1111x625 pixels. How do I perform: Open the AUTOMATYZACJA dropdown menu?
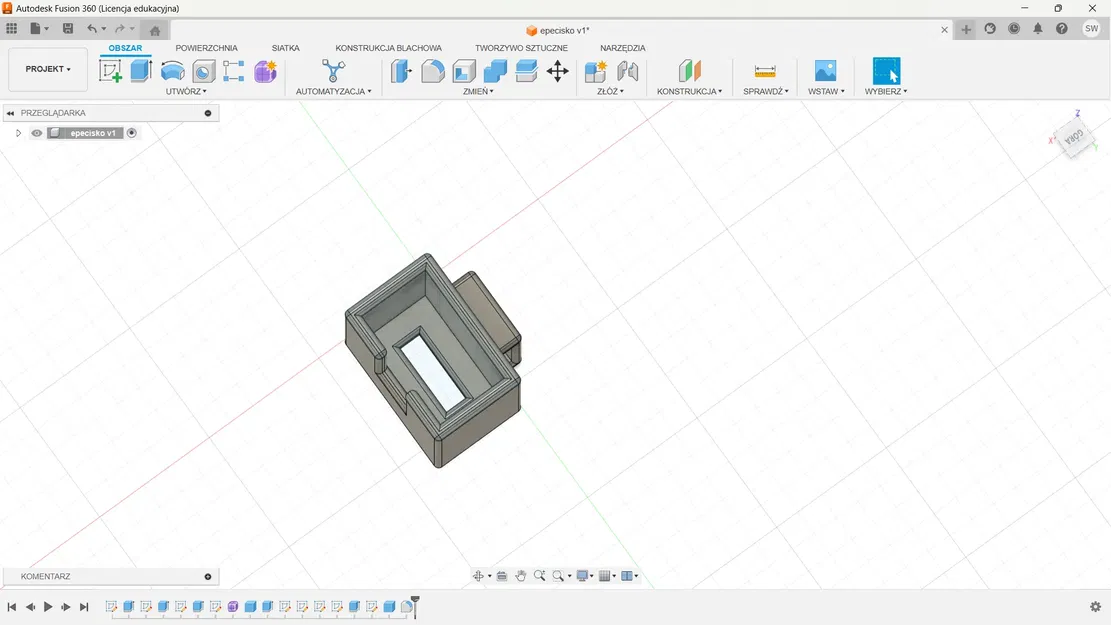pyautogui.click(x=333, y=91)
